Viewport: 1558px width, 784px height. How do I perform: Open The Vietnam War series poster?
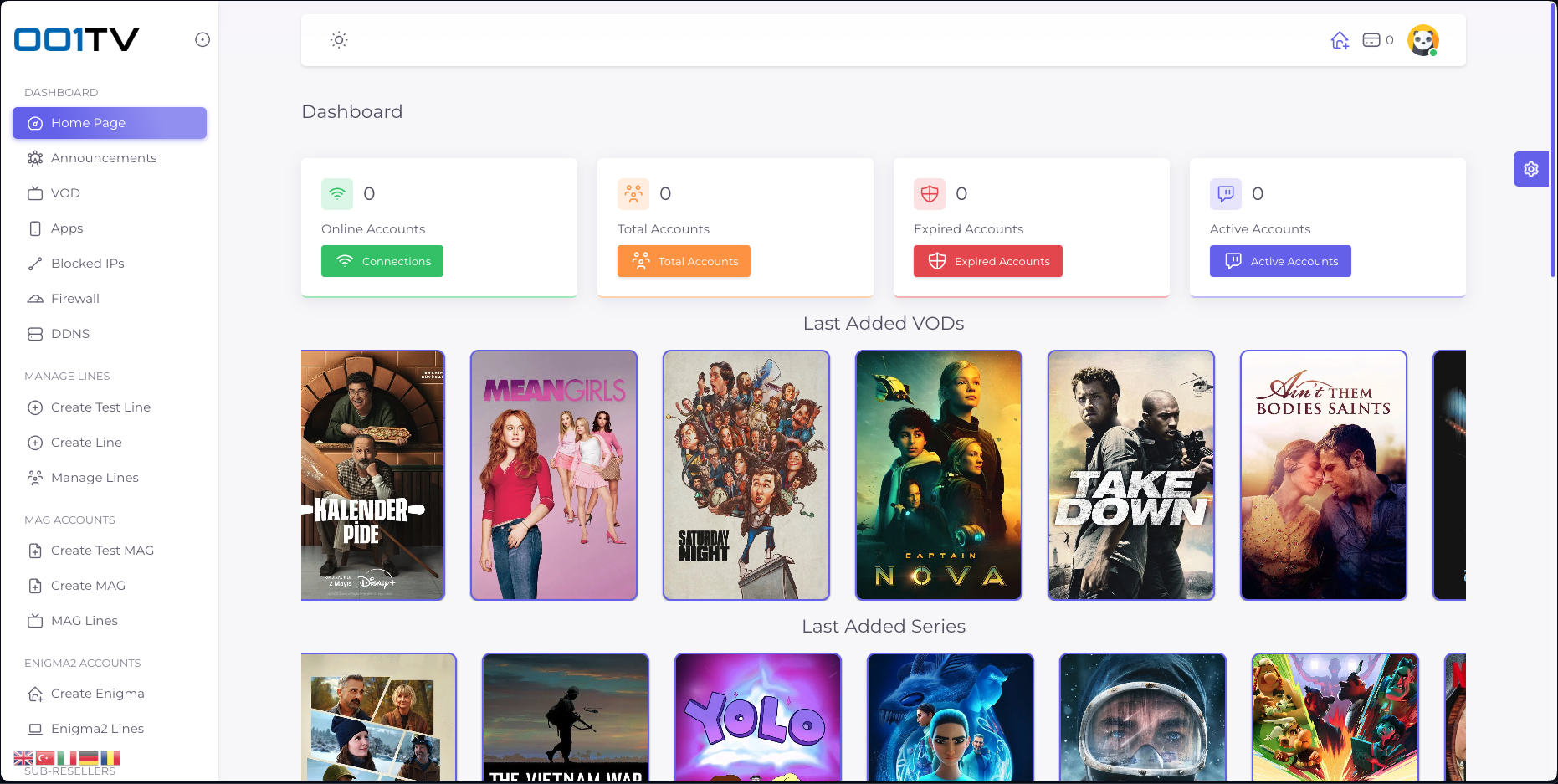pyautogui.click(x=566, y=717)
